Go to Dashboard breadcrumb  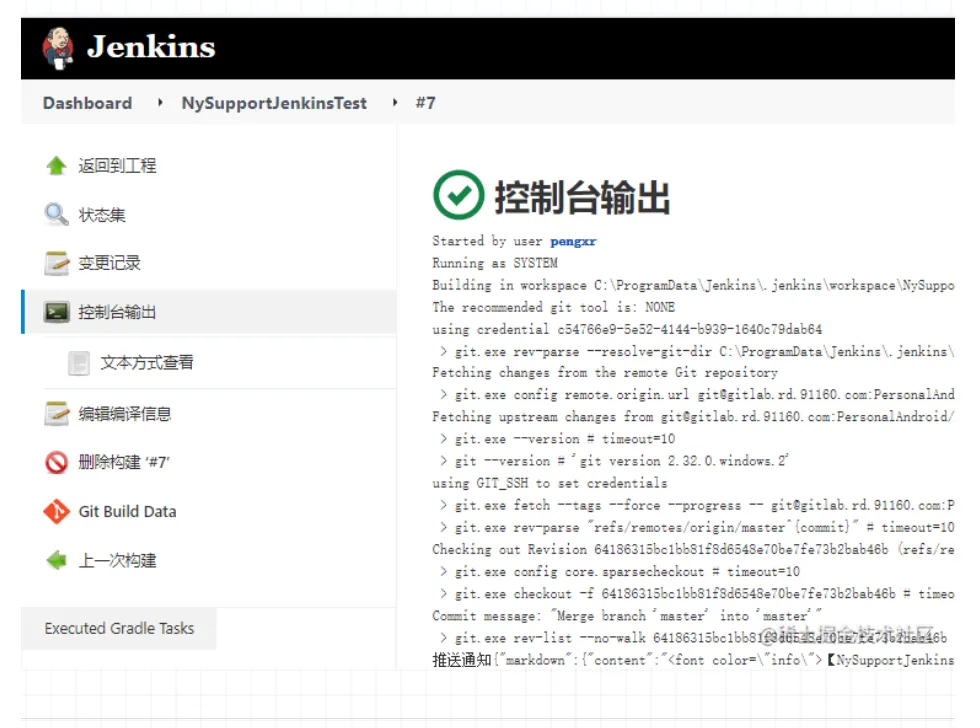(x=88, y=103)
